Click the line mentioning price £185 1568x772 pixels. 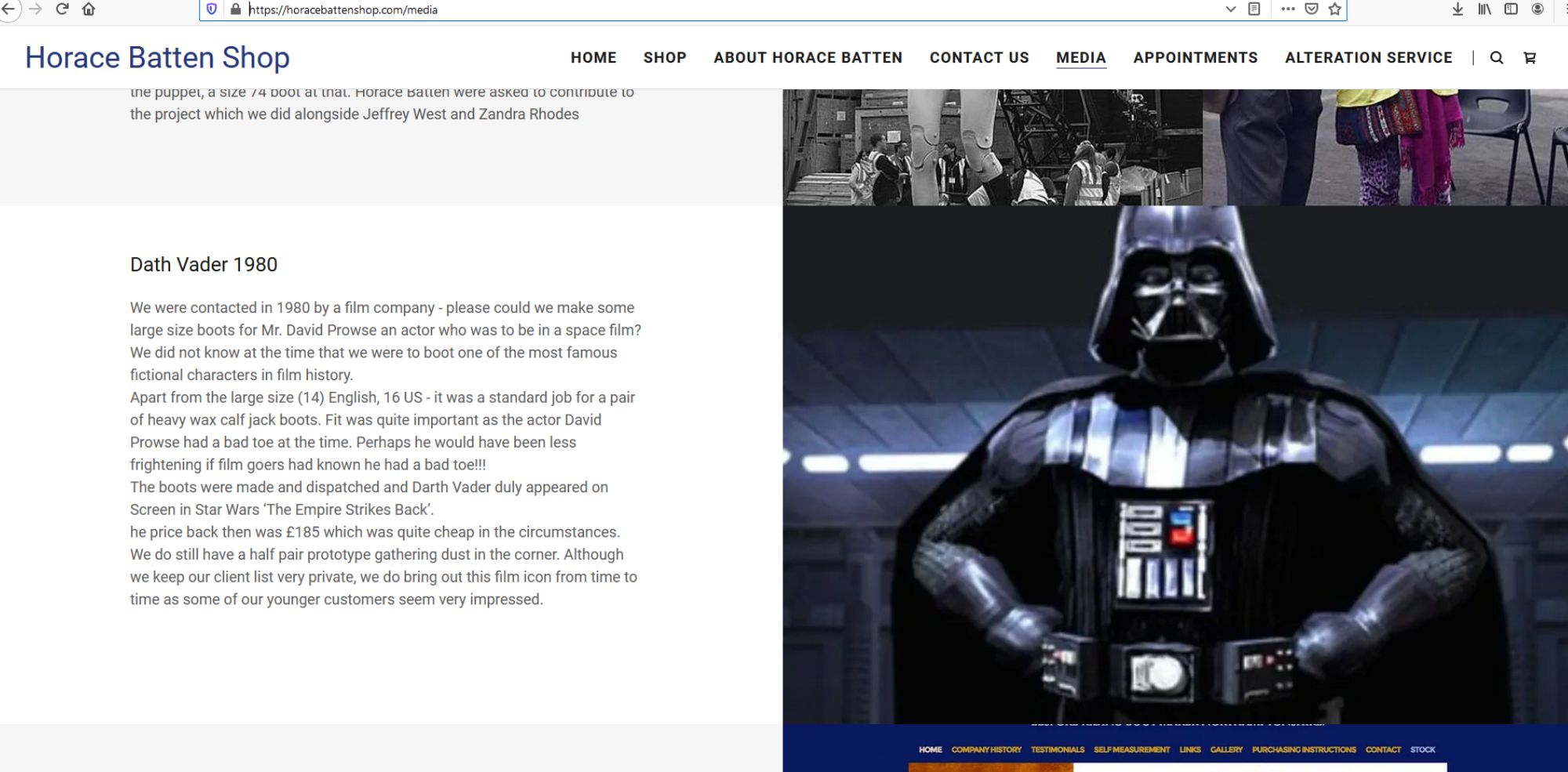click(375, 532)
